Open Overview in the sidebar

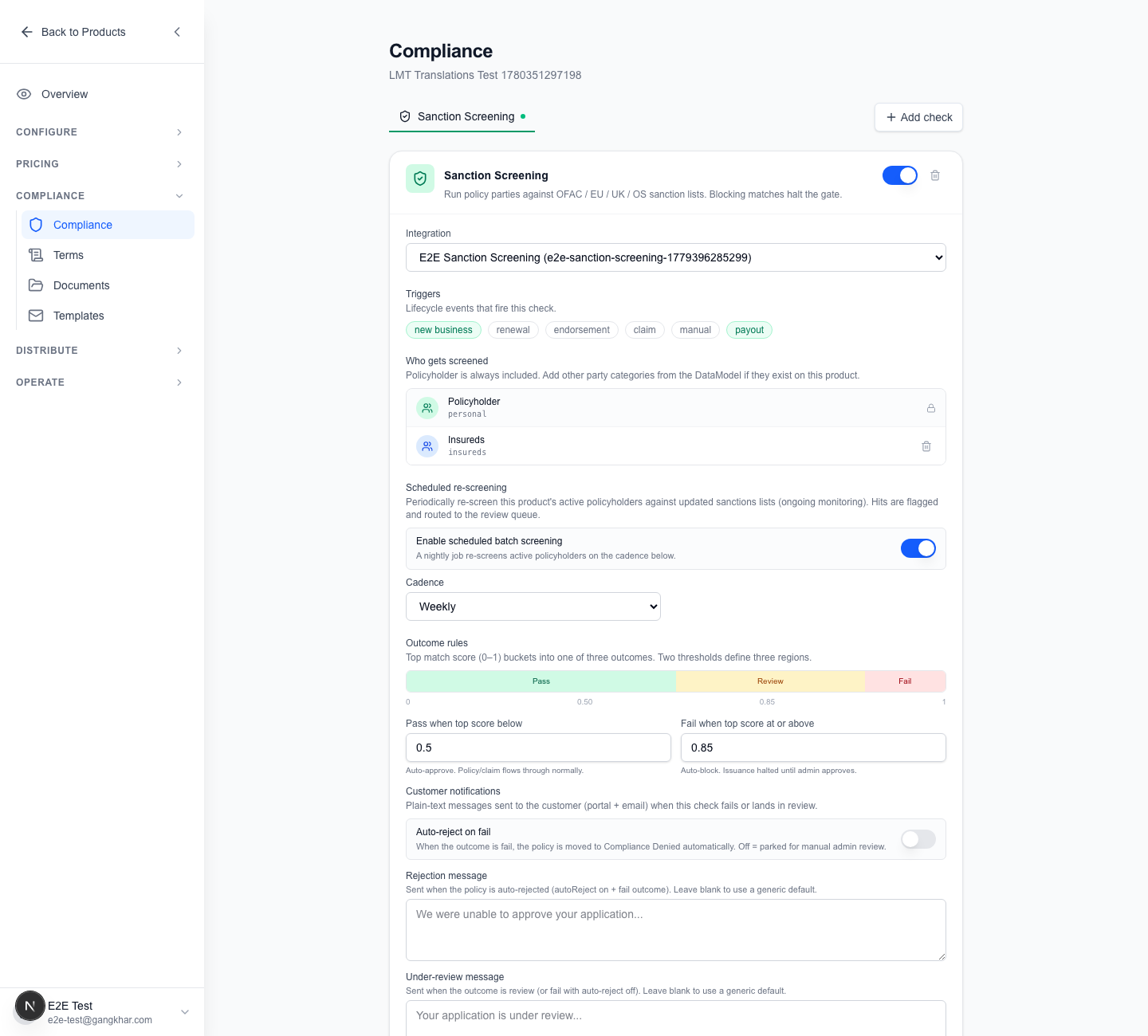[102, 94]
